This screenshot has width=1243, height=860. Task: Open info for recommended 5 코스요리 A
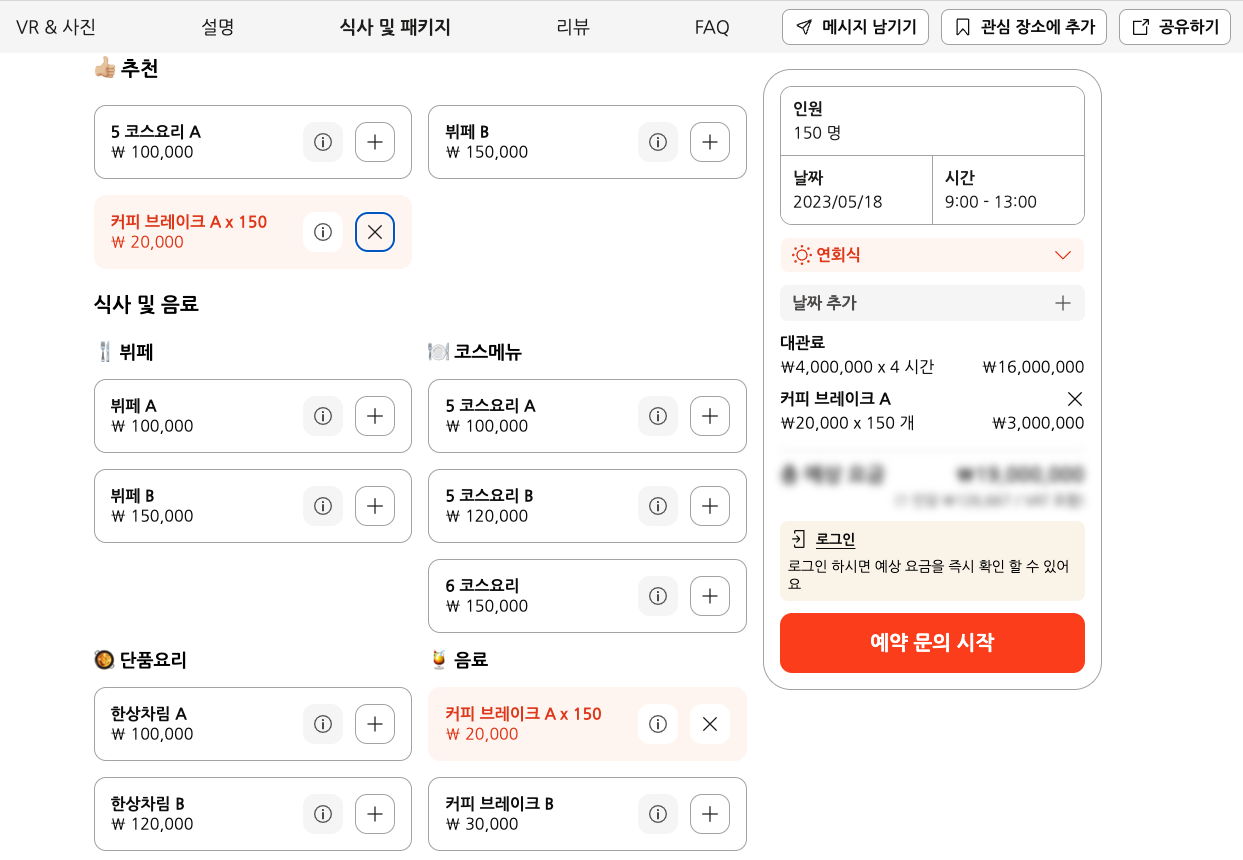click(323, 142)
